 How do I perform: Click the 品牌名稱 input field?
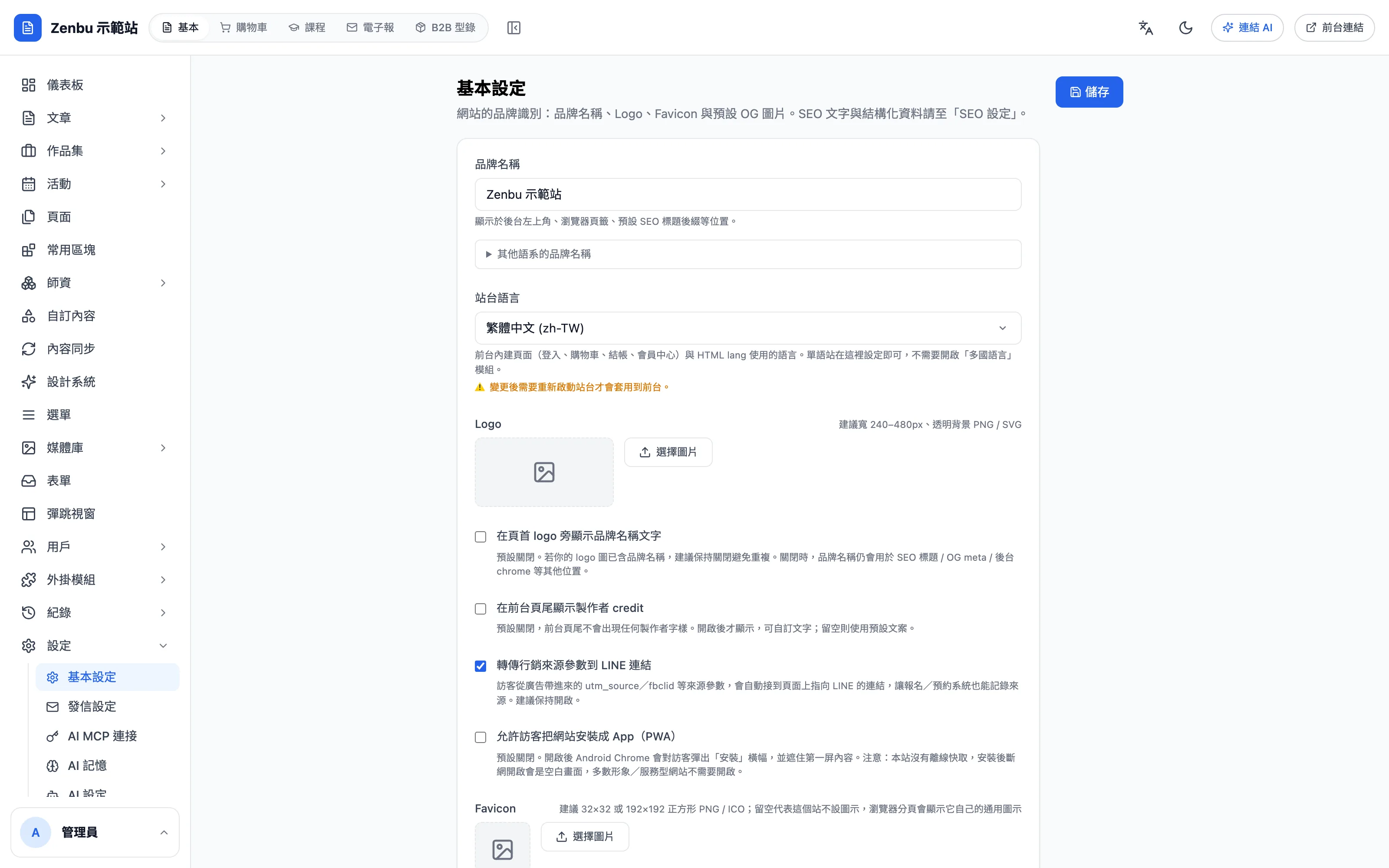click(x=748, y=194)
